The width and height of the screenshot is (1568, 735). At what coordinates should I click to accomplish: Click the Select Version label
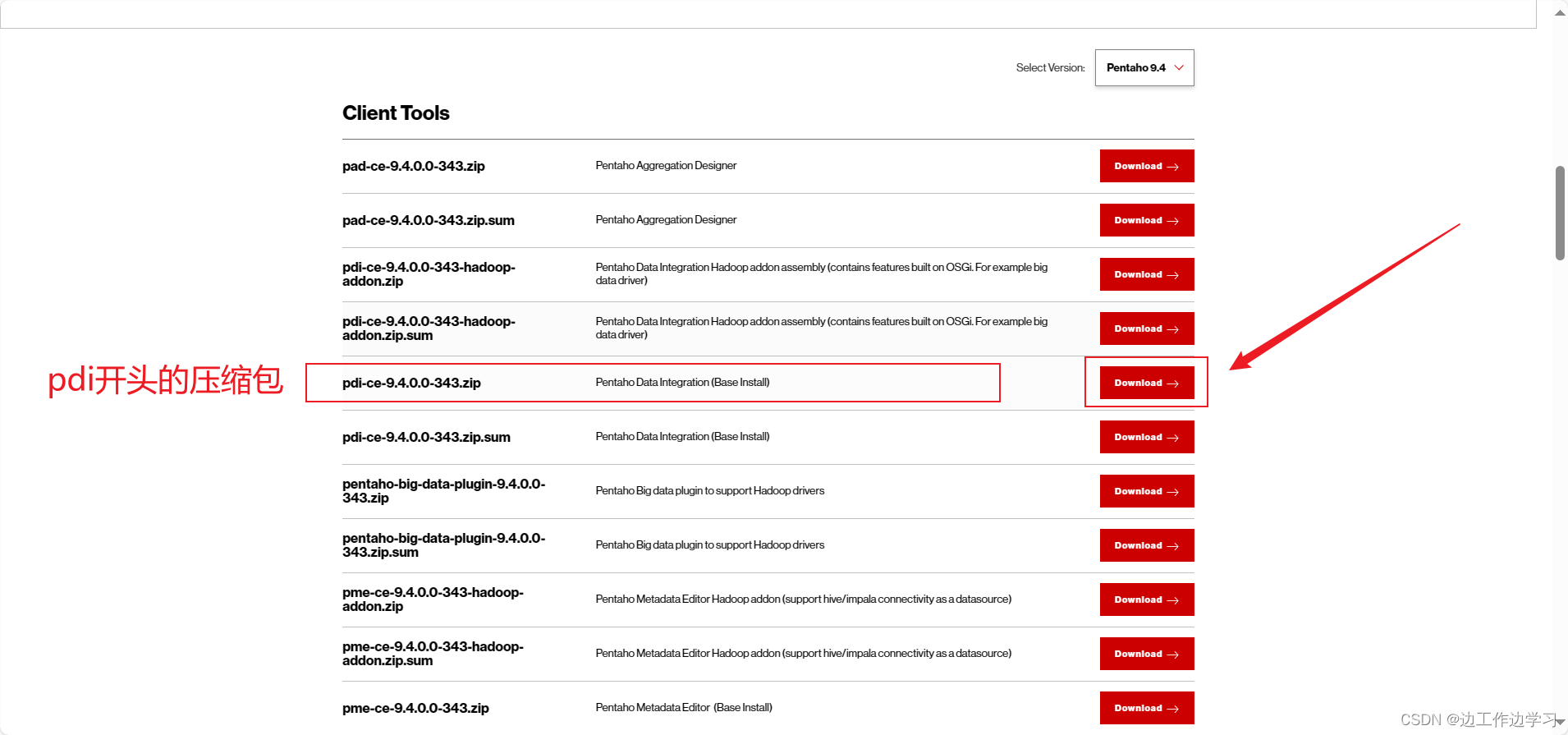[x=1050, y=67]
